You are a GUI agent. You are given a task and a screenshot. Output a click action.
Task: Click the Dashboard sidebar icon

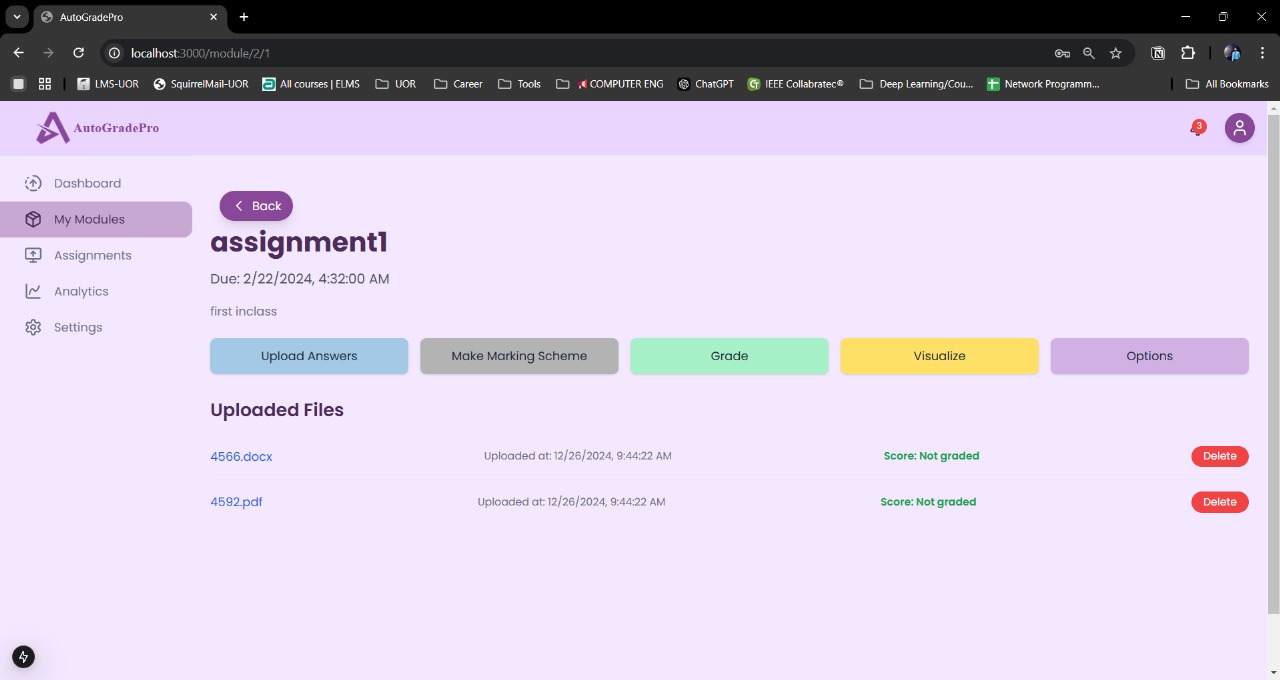33,183
